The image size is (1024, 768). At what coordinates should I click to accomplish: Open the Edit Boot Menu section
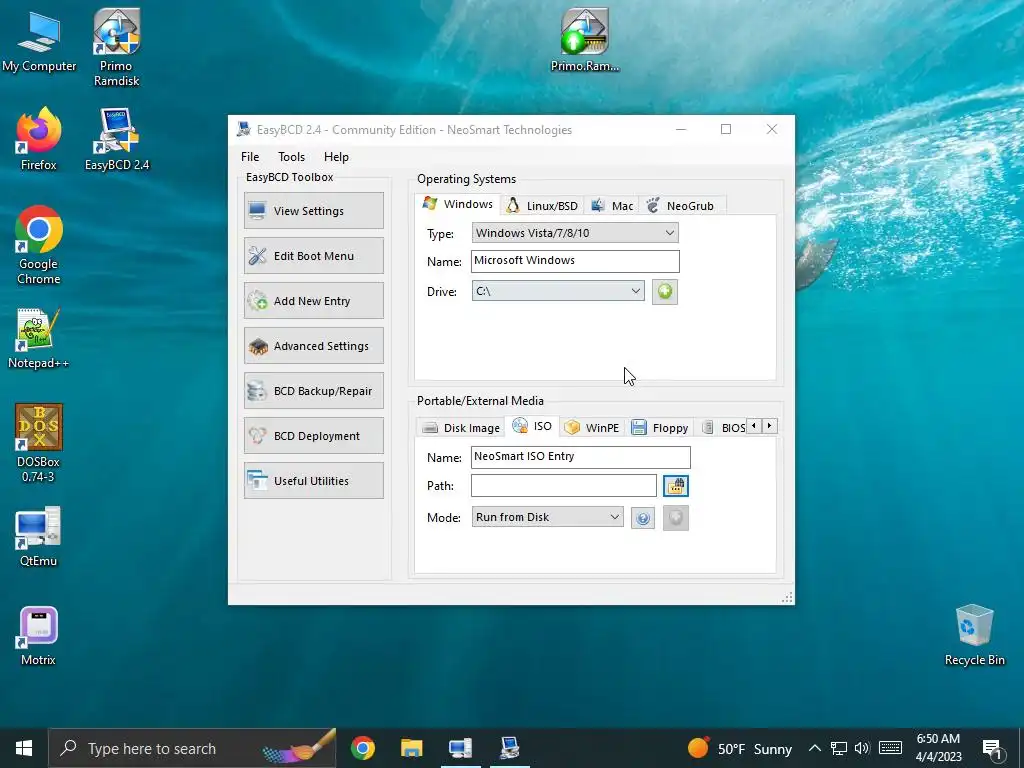pos(313,255)
